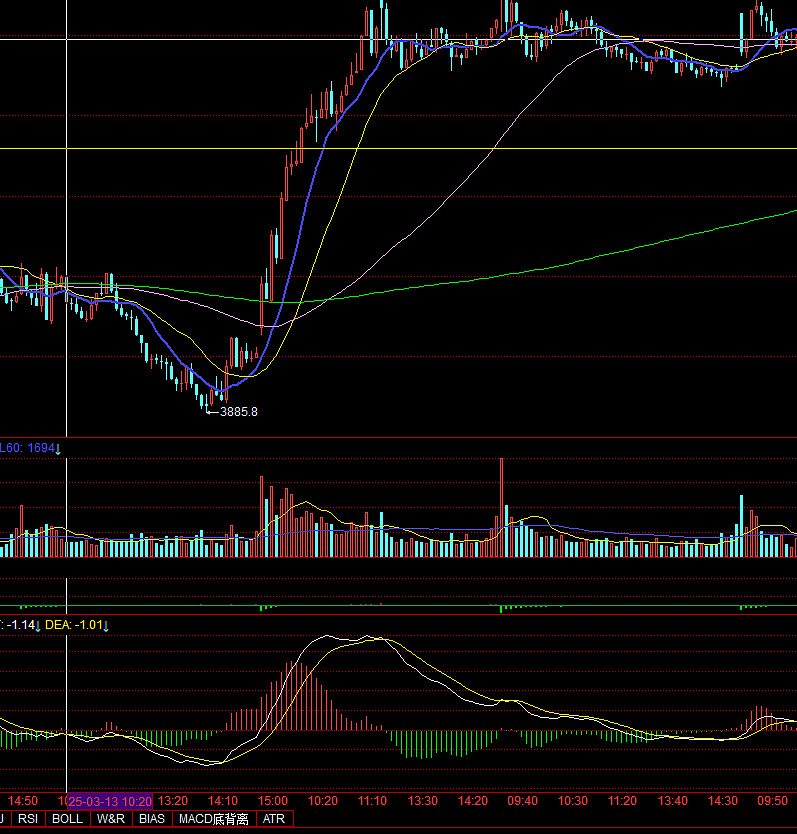Click the DEA -1.01 indicator value label
Image resolution: width=797 pixels, height=834 pixels.
pos(75,625)
